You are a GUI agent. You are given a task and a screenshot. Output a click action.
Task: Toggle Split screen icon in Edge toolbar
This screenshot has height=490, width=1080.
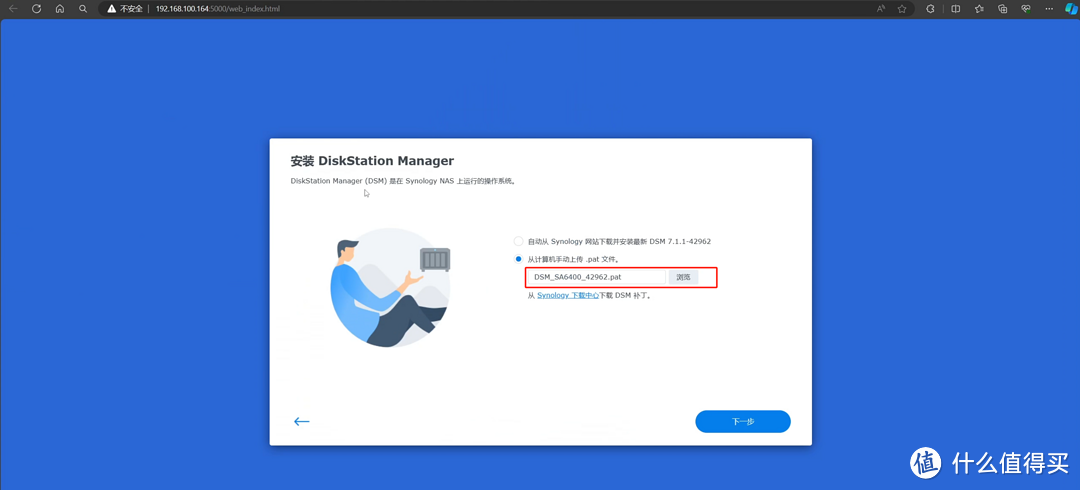955,9
